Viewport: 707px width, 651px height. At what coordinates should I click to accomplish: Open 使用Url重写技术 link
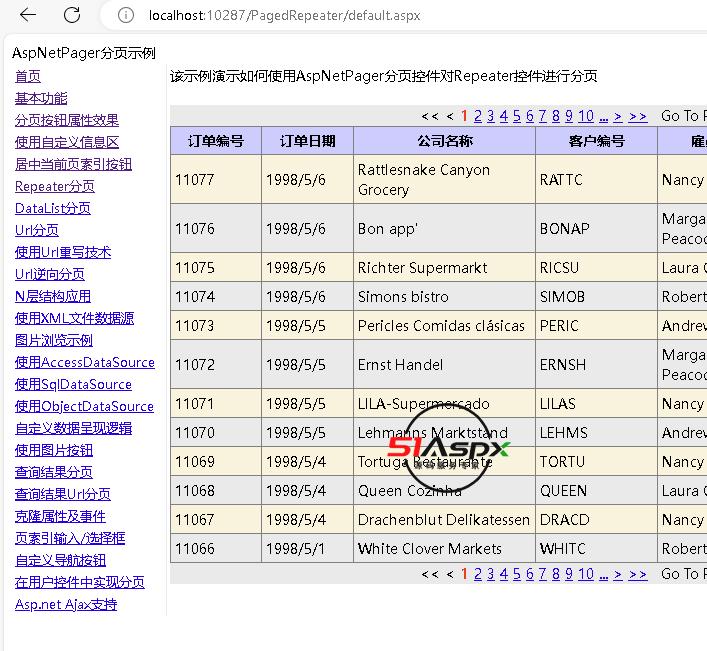63,252
